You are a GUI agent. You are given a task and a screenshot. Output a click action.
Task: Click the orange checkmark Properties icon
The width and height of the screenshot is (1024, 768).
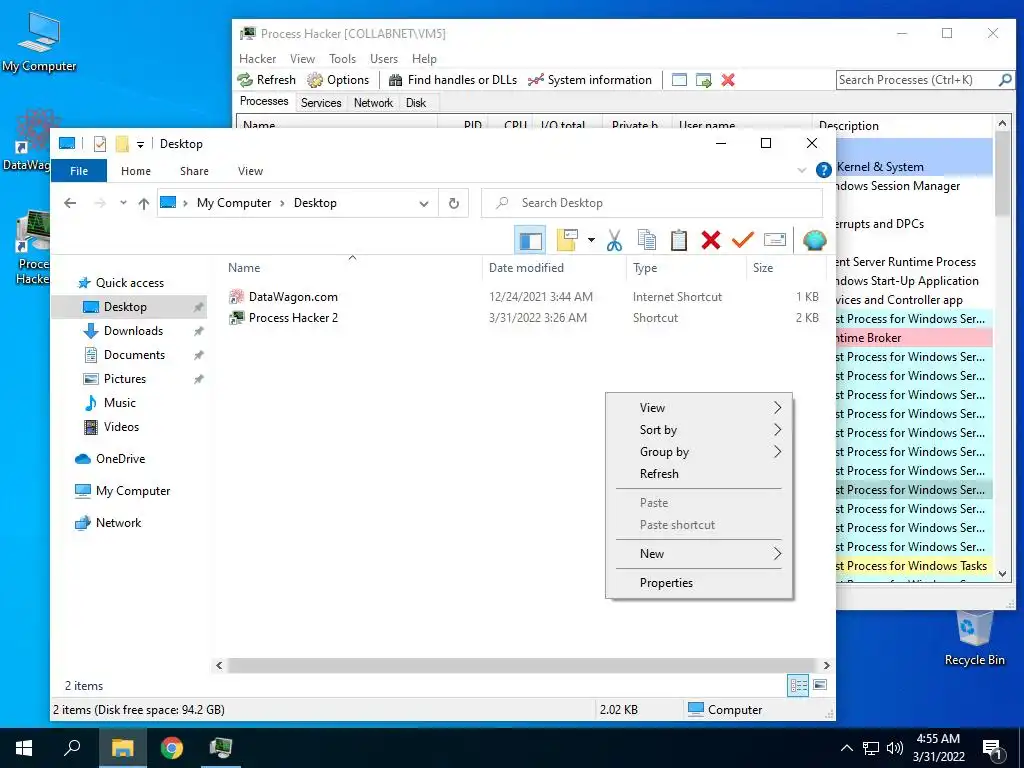[x=743, y=240]
